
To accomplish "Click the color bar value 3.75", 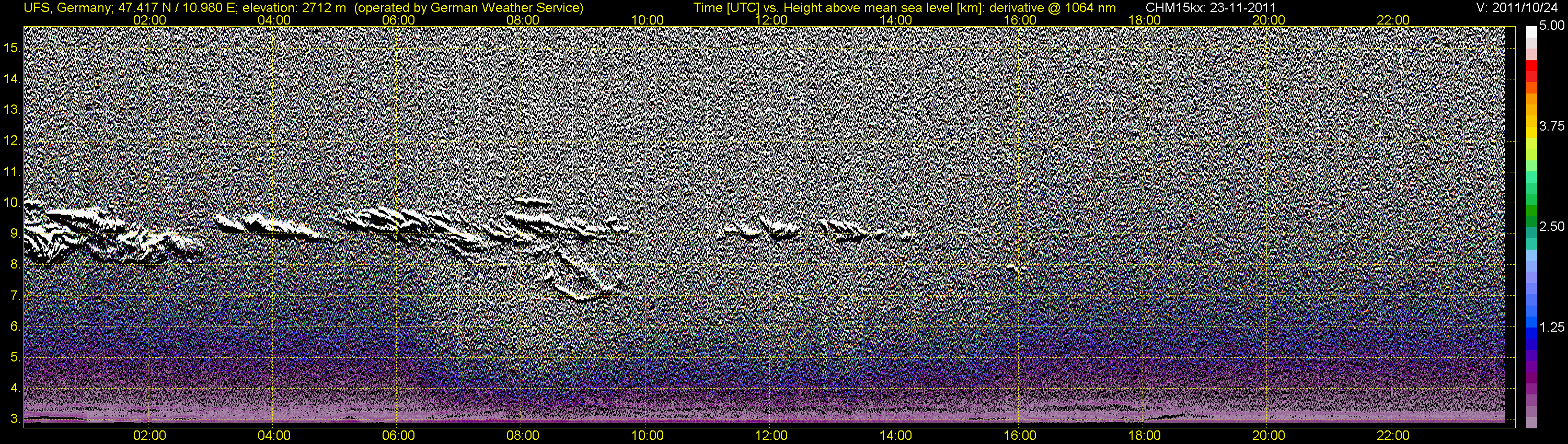I will click(x=1552, y=126).
